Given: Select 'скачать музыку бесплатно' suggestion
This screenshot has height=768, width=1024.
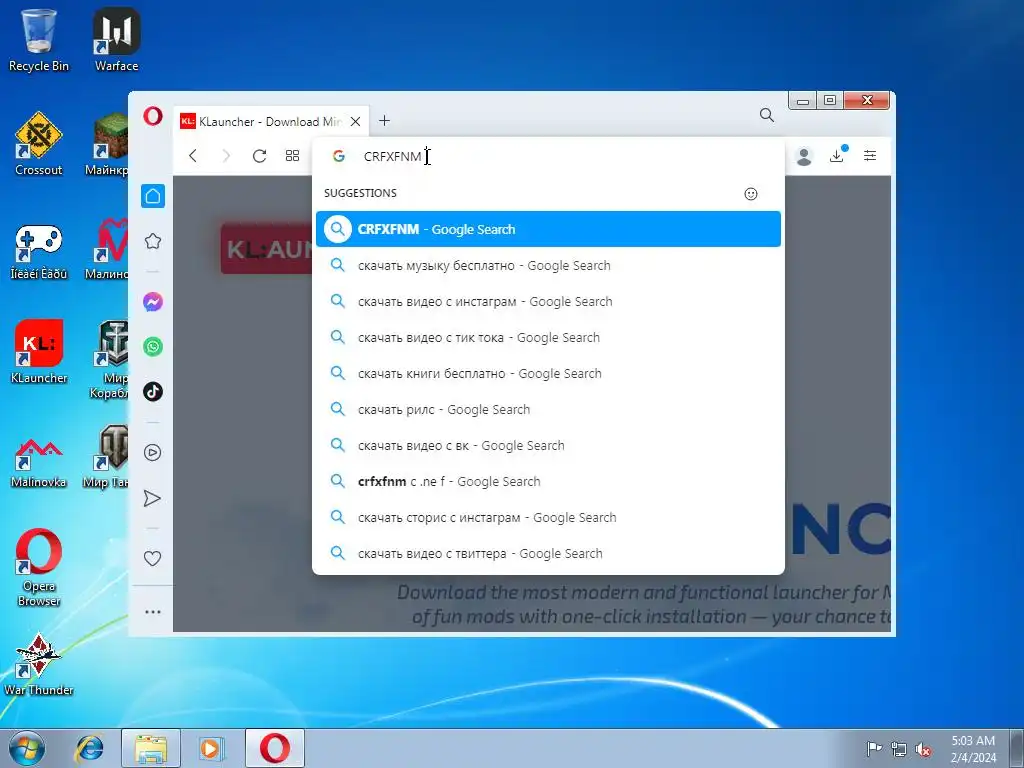Looking at the screenshot, I should 549,265.
